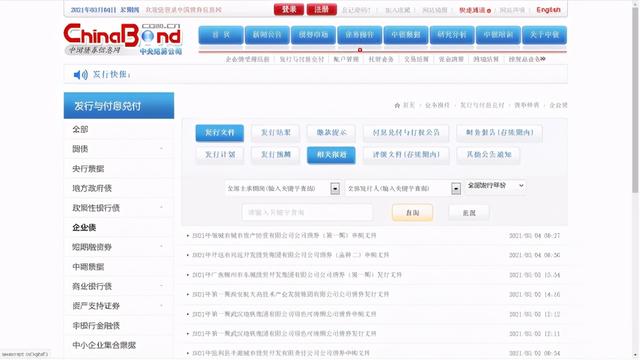
Task: Click 业务操作 in the breadcrumb
Action: coord(437,105)
